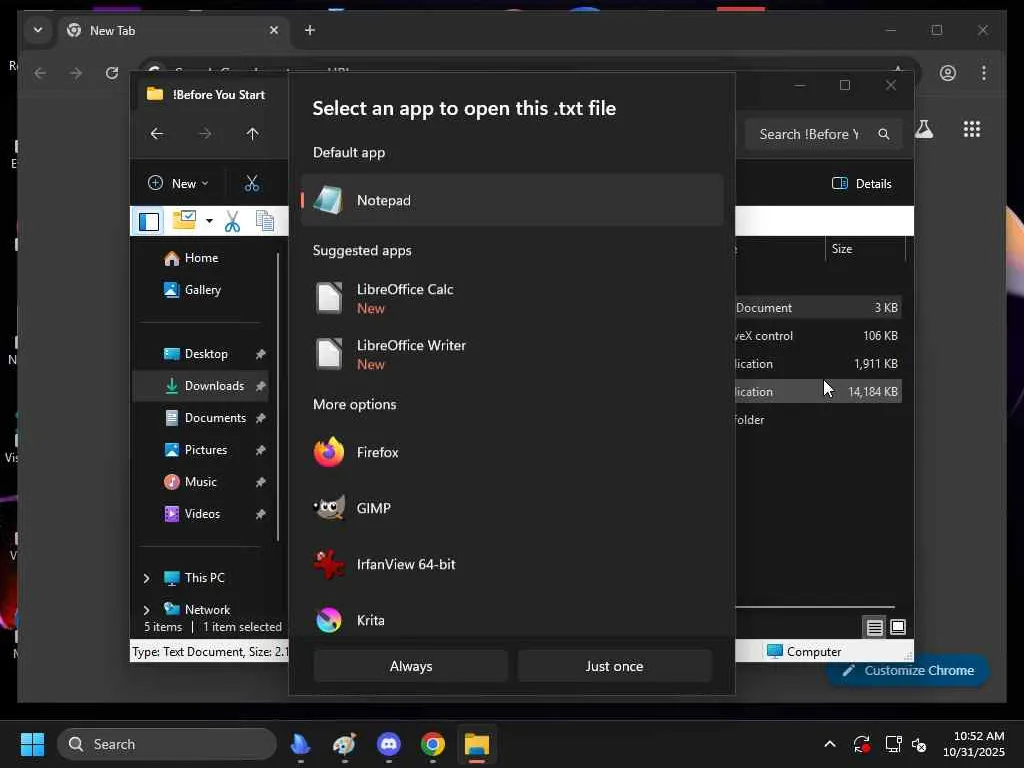This screenshot has height=768, width=1024.
Task: Click the New Tab tab in Chrome
Action: (174, 31)
